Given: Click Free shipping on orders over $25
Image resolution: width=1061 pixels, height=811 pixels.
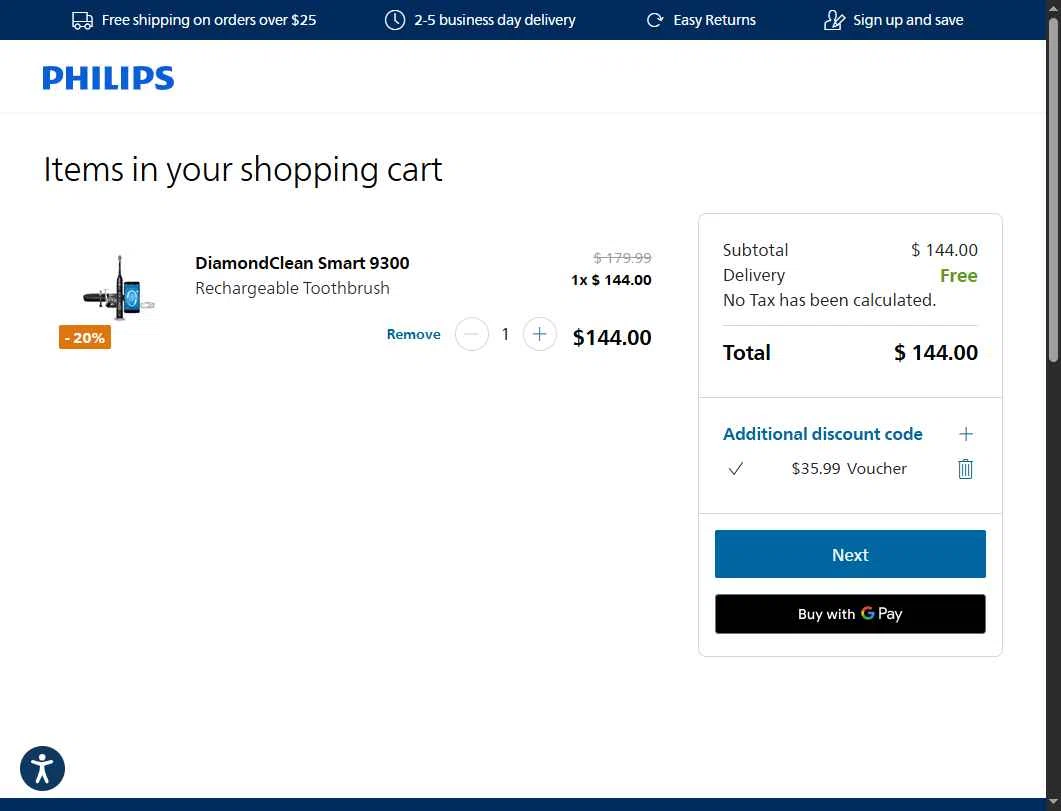Looking at the screenshot, I should coord(208,20).
